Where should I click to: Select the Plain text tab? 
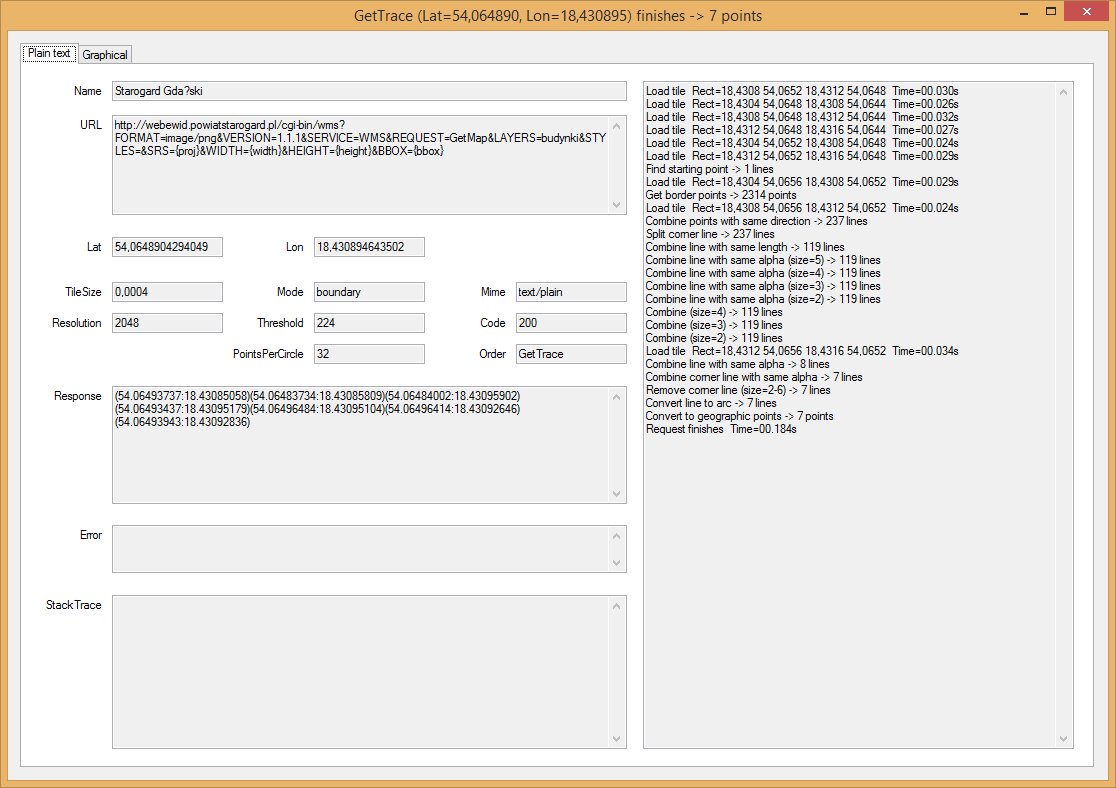tap(48, 54)
